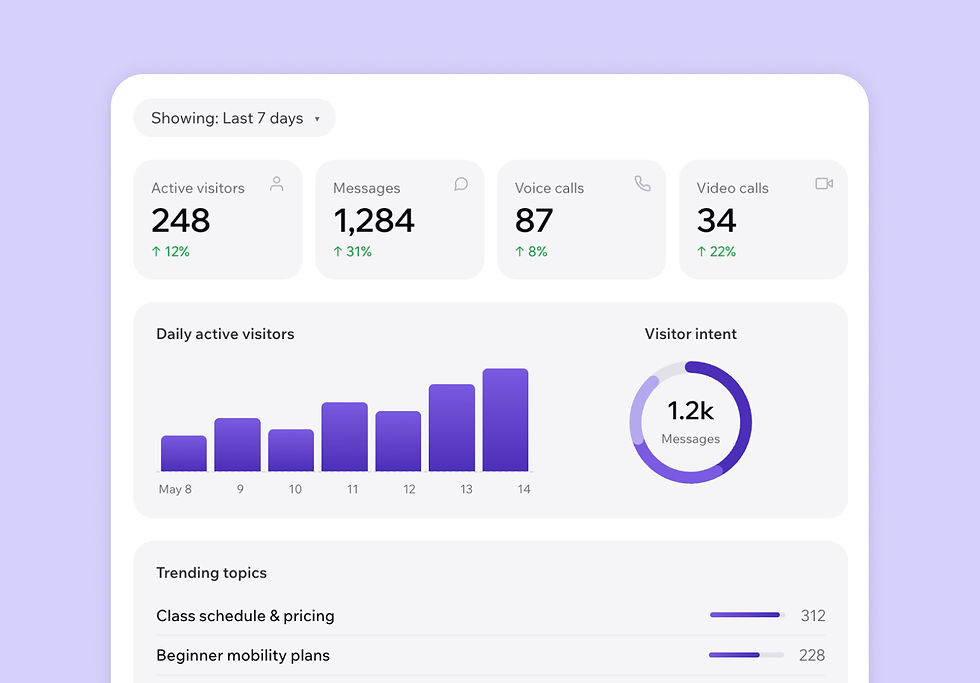Viewport: 980px width, 683px height.
Task: Click the count 228
Action: click(x=812, y=655)
